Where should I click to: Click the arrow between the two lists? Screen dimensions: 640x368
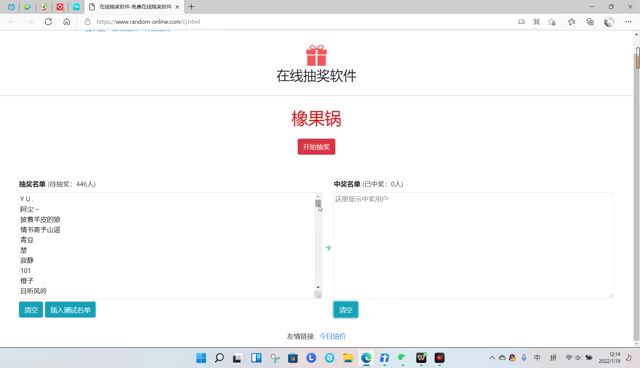tap(328, 248)
